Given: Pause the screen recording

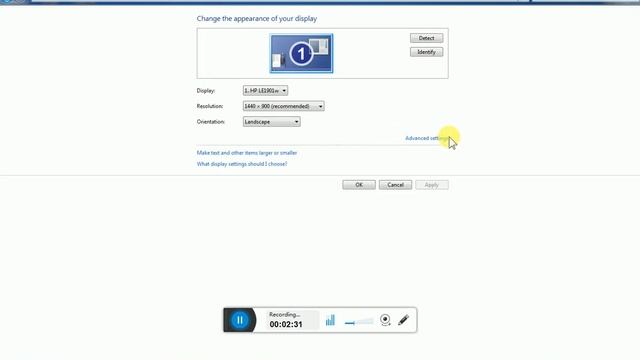Looking at the screenshot, I should [240, 320].
